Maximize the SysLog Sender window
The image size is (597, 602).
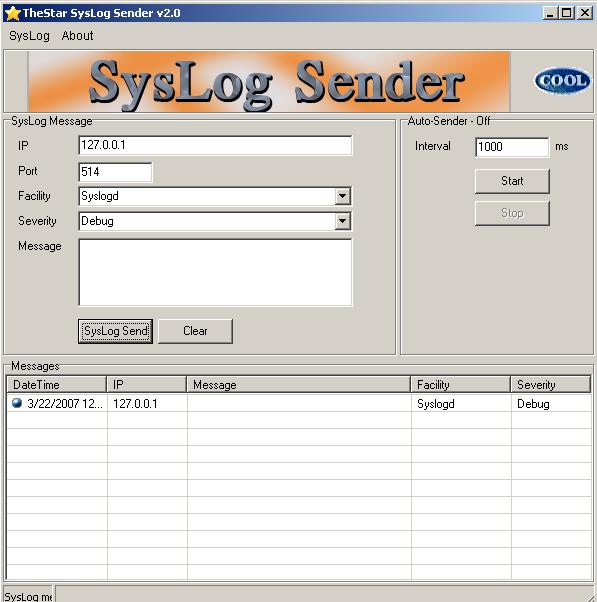(567, 13)
